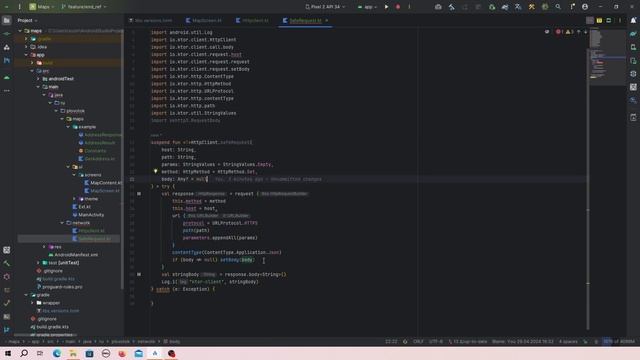Open the Project tool window folder icon
Image resolution: width=640 pixels, height=360 pixels.
click(x=7, y=20)
